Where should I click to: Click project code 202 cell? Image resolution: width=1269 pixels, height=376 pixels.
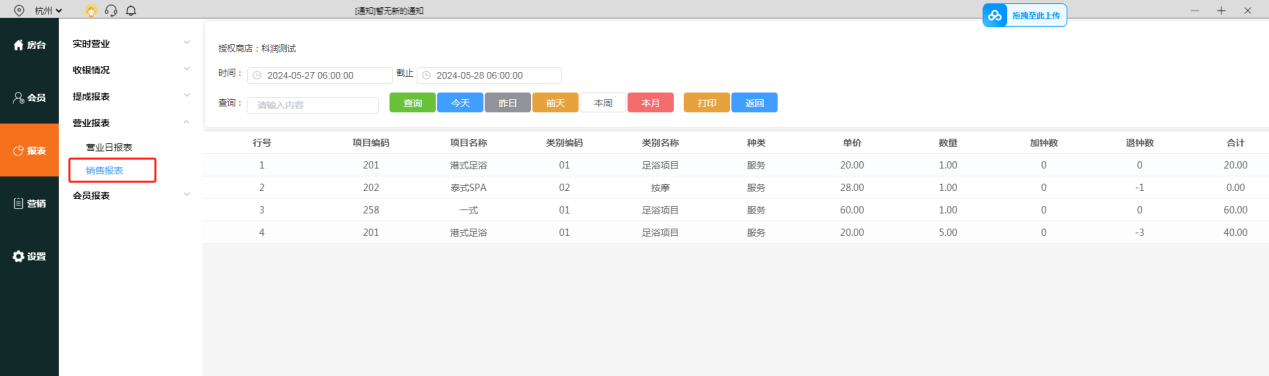click(x=371, y=187)
